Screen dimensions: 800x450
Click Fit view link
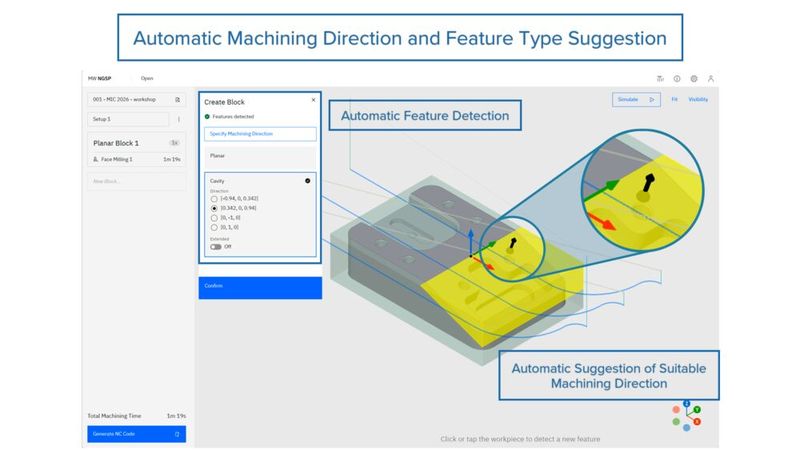[674, 99]
